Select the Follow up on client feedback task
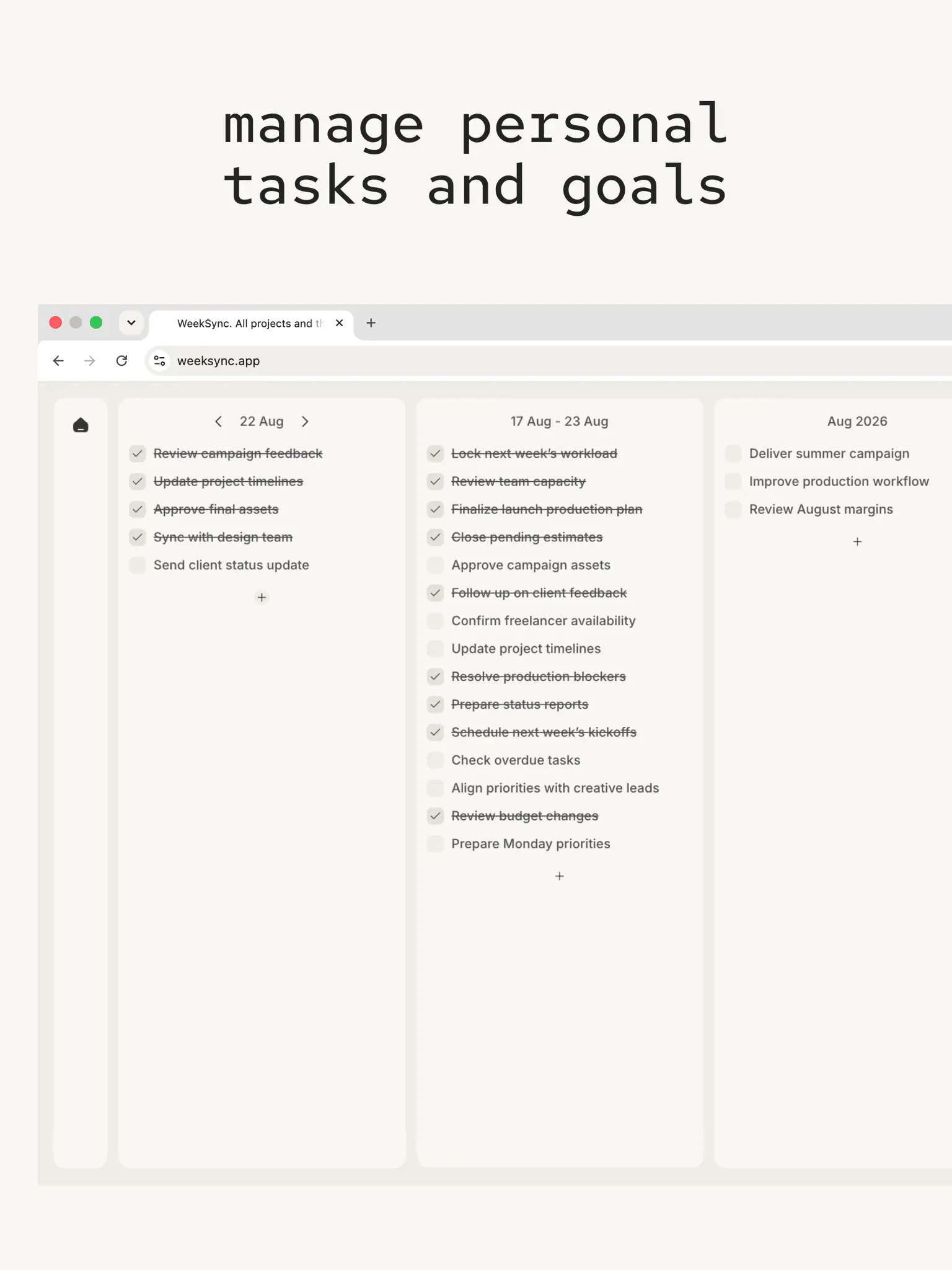 [539, 593]
